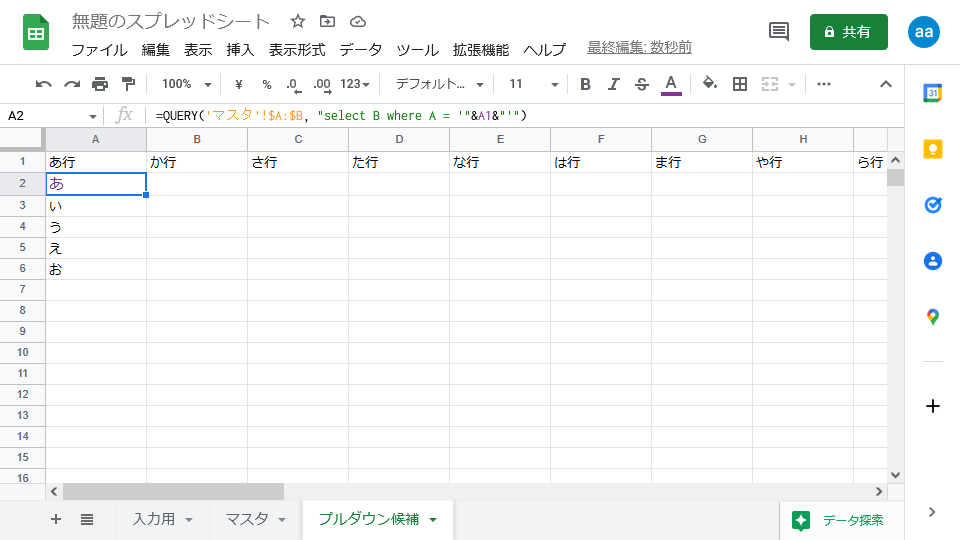Open Google Maps side panel
This screenshot has height=540, width=960.
click(932, 317)
